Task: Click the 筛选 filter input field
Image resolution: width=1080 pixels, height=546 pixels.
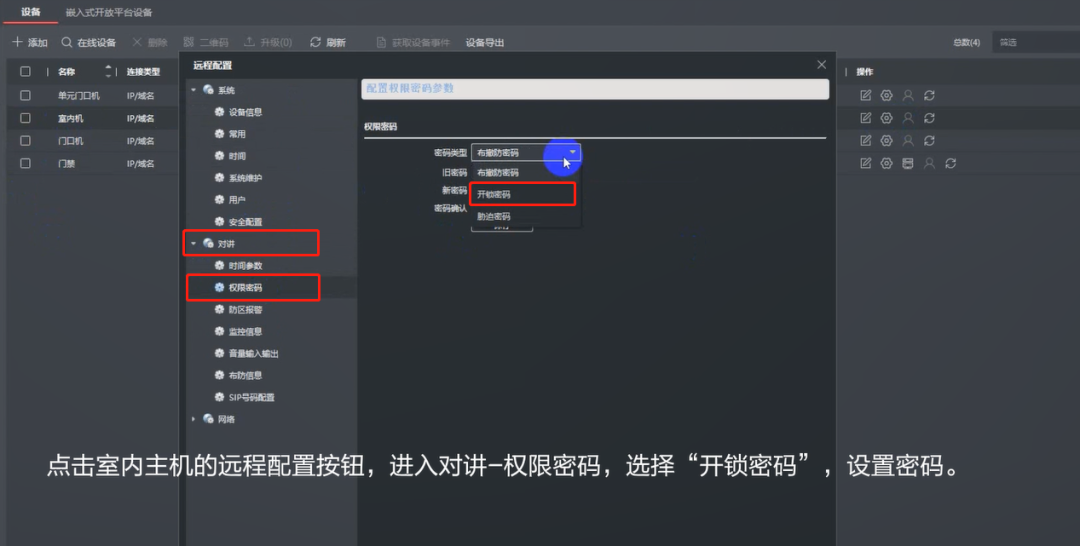Action: (x=1035, y=43)
